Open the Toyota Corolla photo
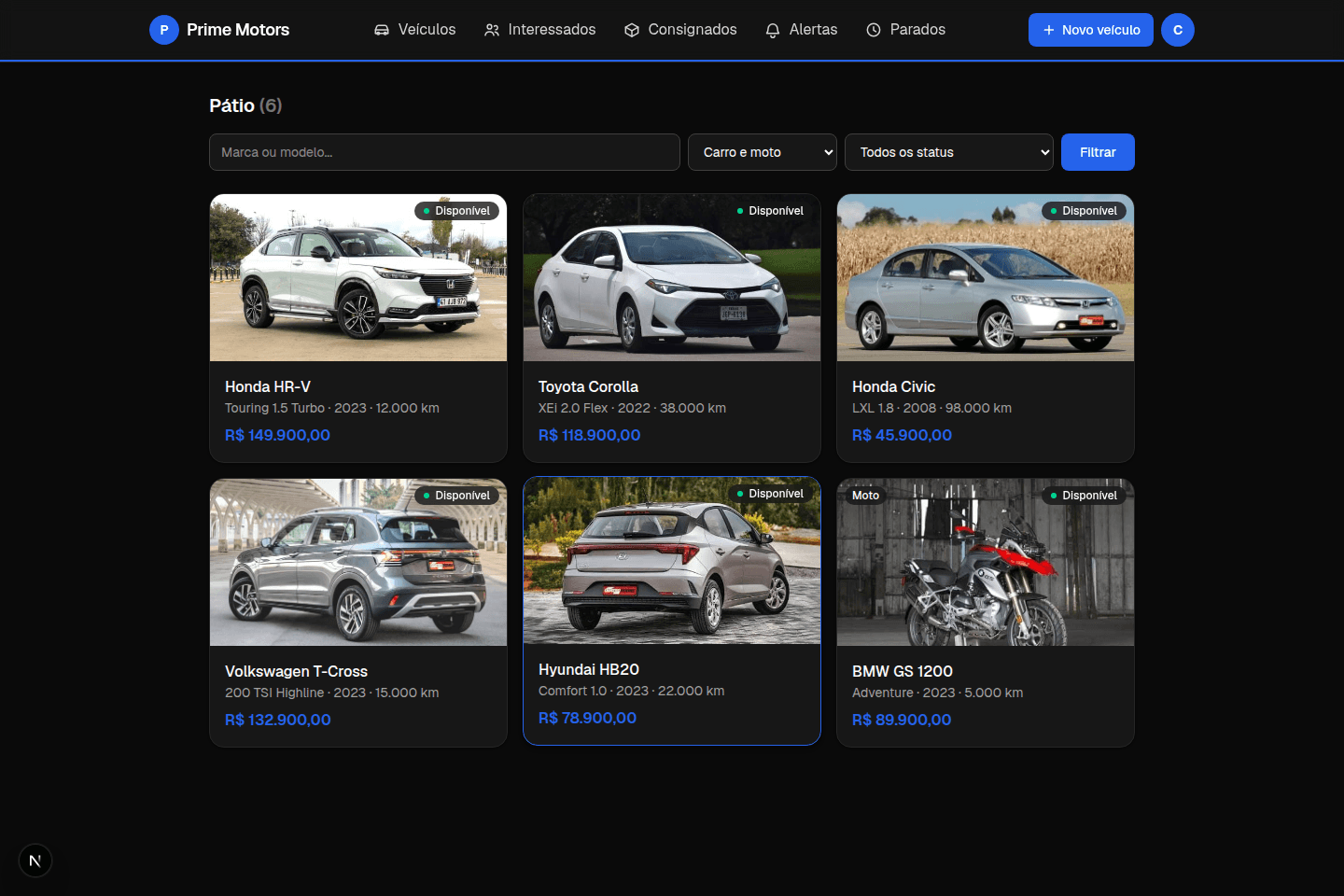Screen dimensions: 1344x896 click(x=672, y=277)
